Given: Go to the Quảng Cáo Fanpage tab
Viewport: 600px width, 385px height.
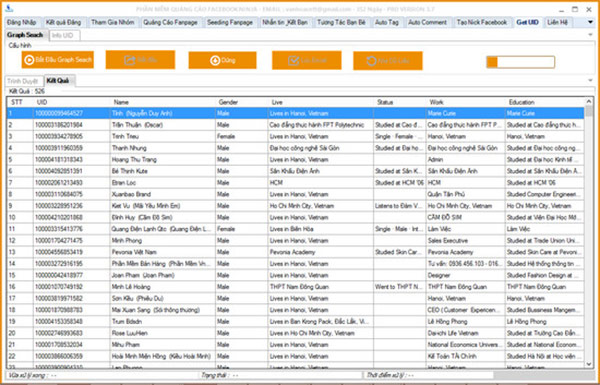Looking at the screenshot, I should 170,22.
